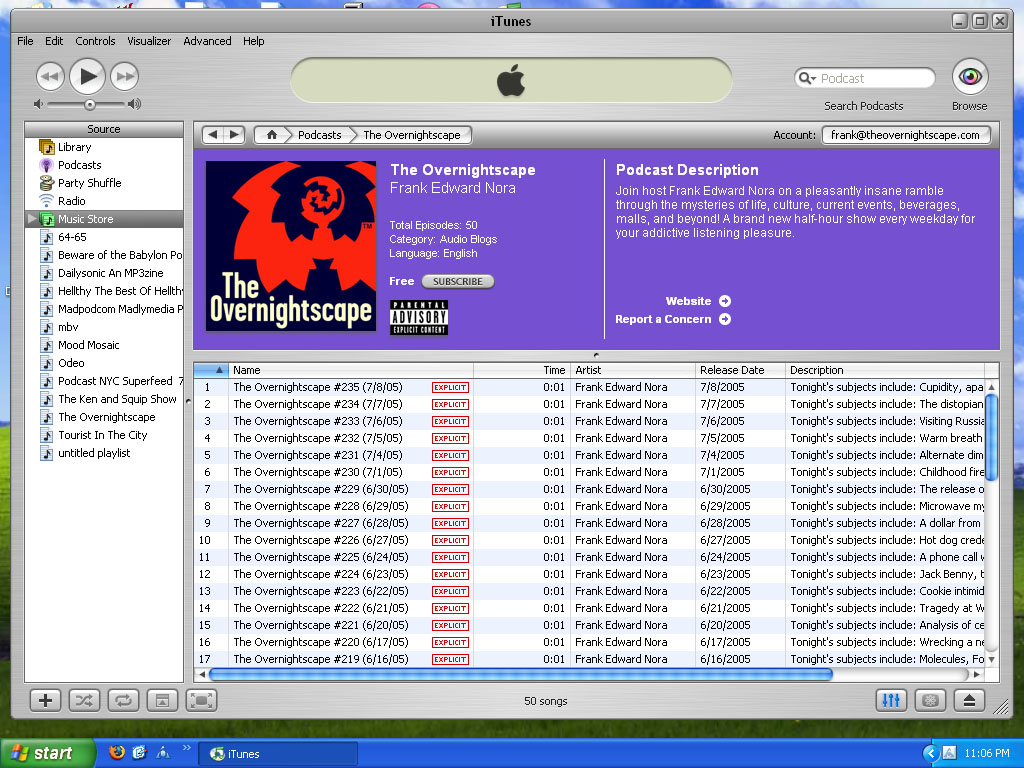
Task: Click Report a Concern link
Action: (x=673, y=319)
